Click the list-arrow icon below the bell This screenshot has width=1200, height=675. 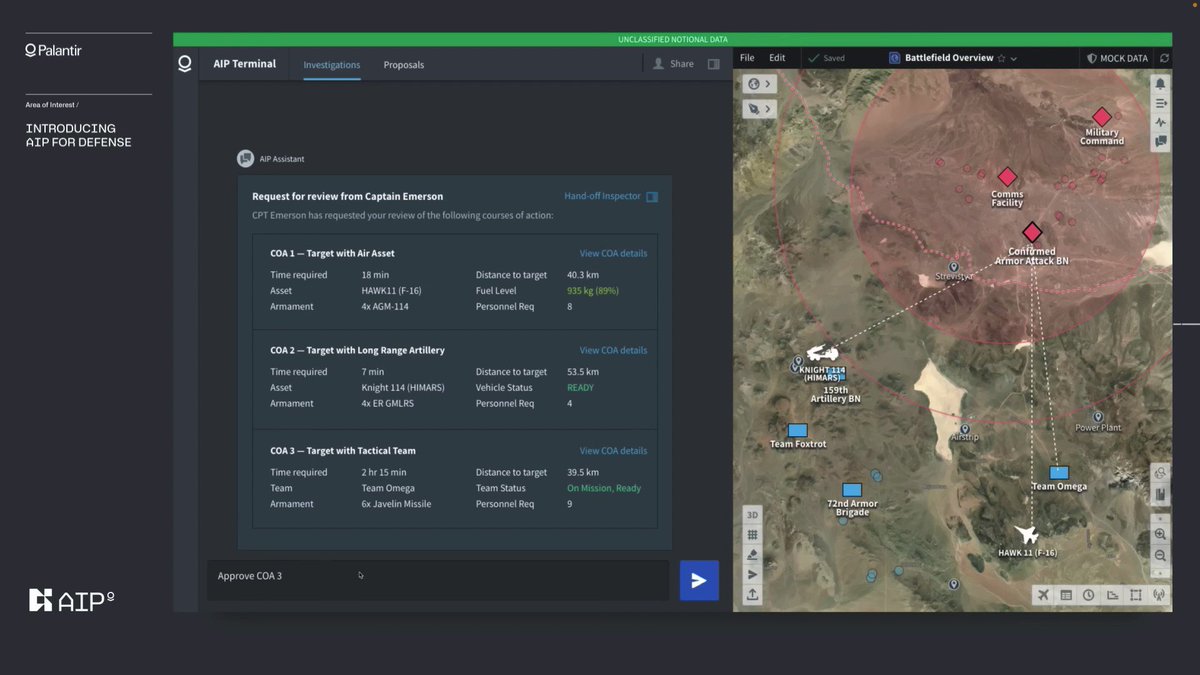(1160, 103)
